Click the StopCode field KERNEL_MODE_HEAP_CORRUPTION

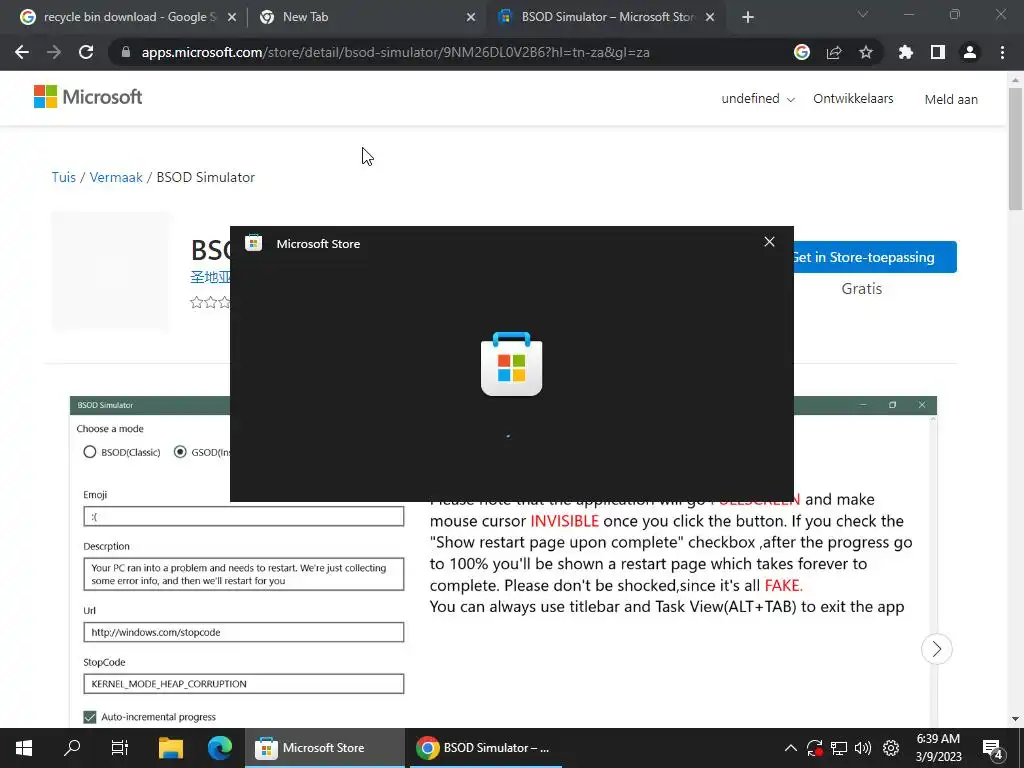coord(244,684)
